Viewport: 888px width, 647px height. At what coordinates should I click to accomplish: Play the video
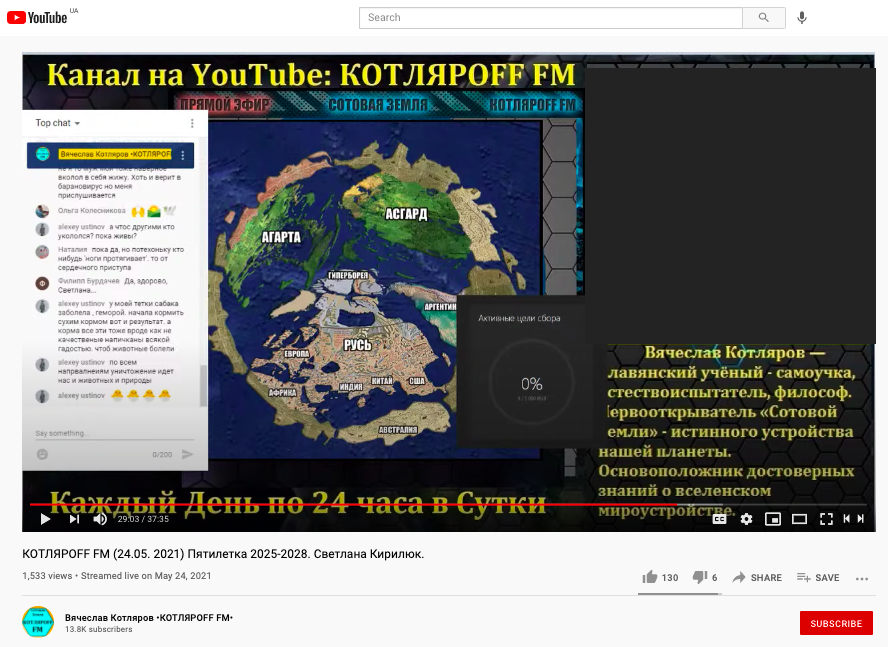click(x=45, y=519)
